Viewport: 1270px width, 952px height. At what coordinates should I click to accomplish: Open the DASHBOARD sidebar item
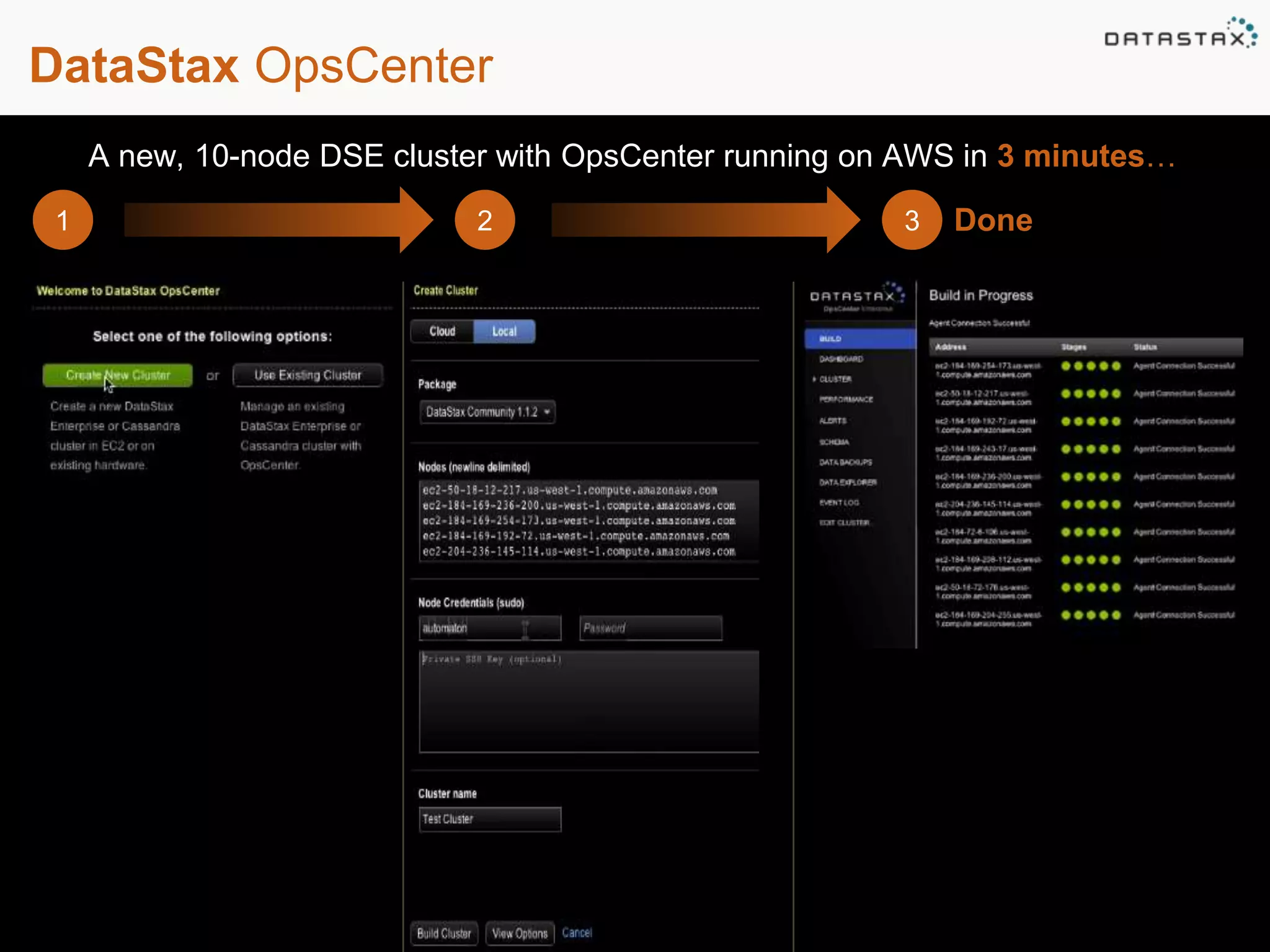pos(841,359)
